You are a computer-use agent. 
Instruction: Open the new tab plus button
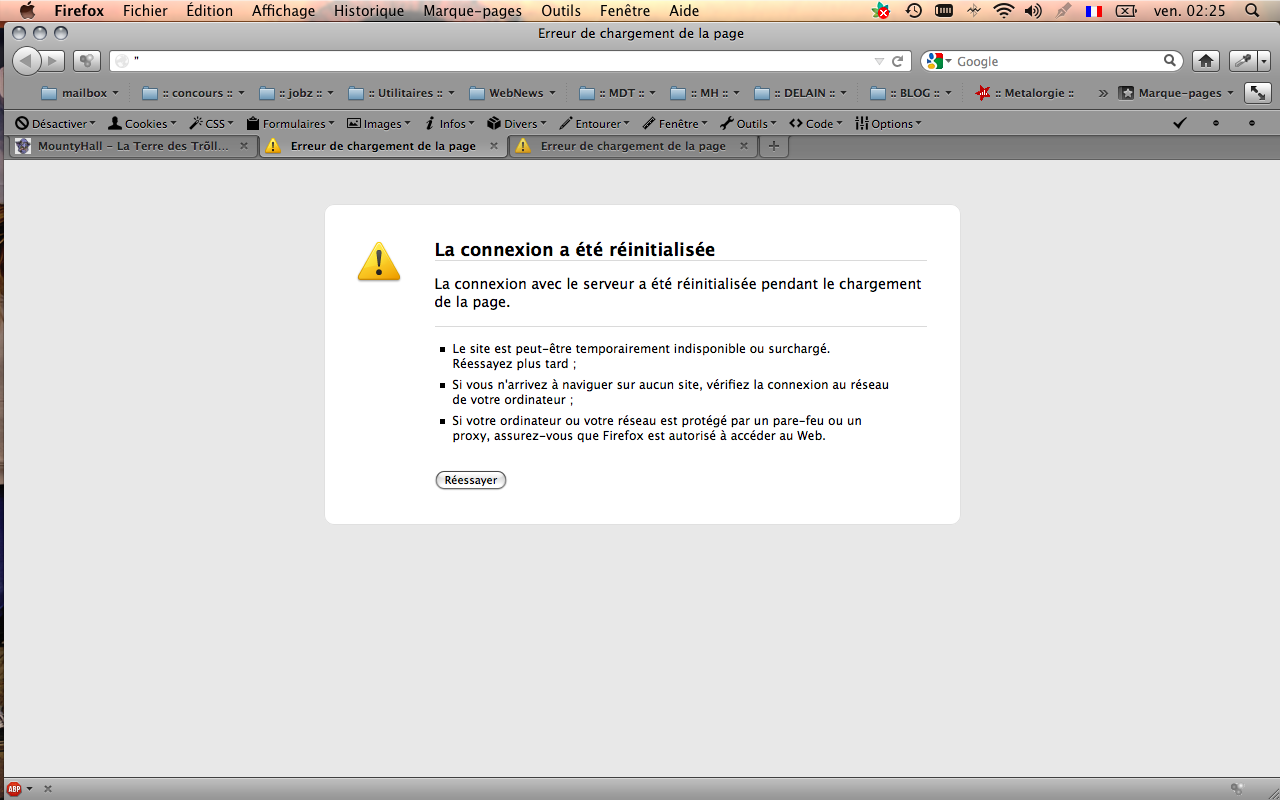pyautogui.click(x=773, y=146)
